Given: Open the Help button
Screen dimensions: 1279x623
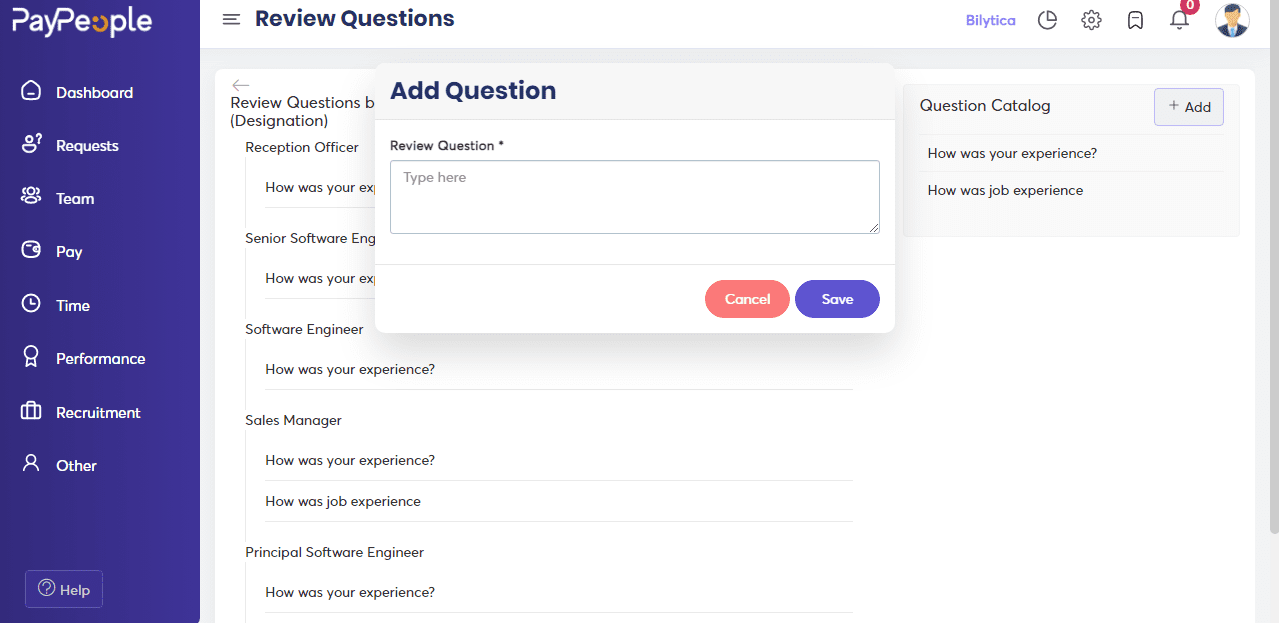Looking at the screenshot, I should coord(64,589).
